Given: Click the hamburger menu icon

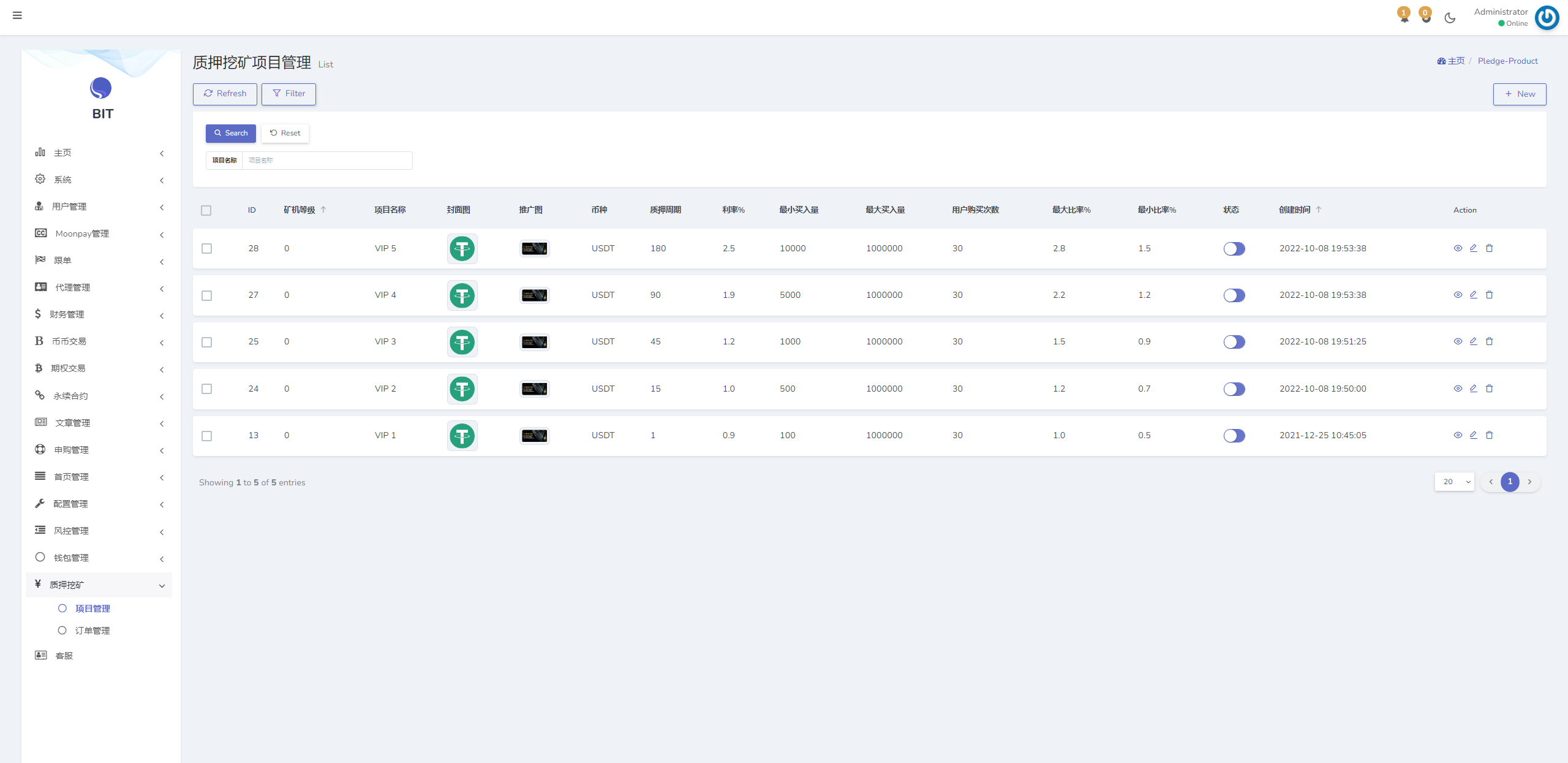Looking at the screenshot, I should click(17, 15).
